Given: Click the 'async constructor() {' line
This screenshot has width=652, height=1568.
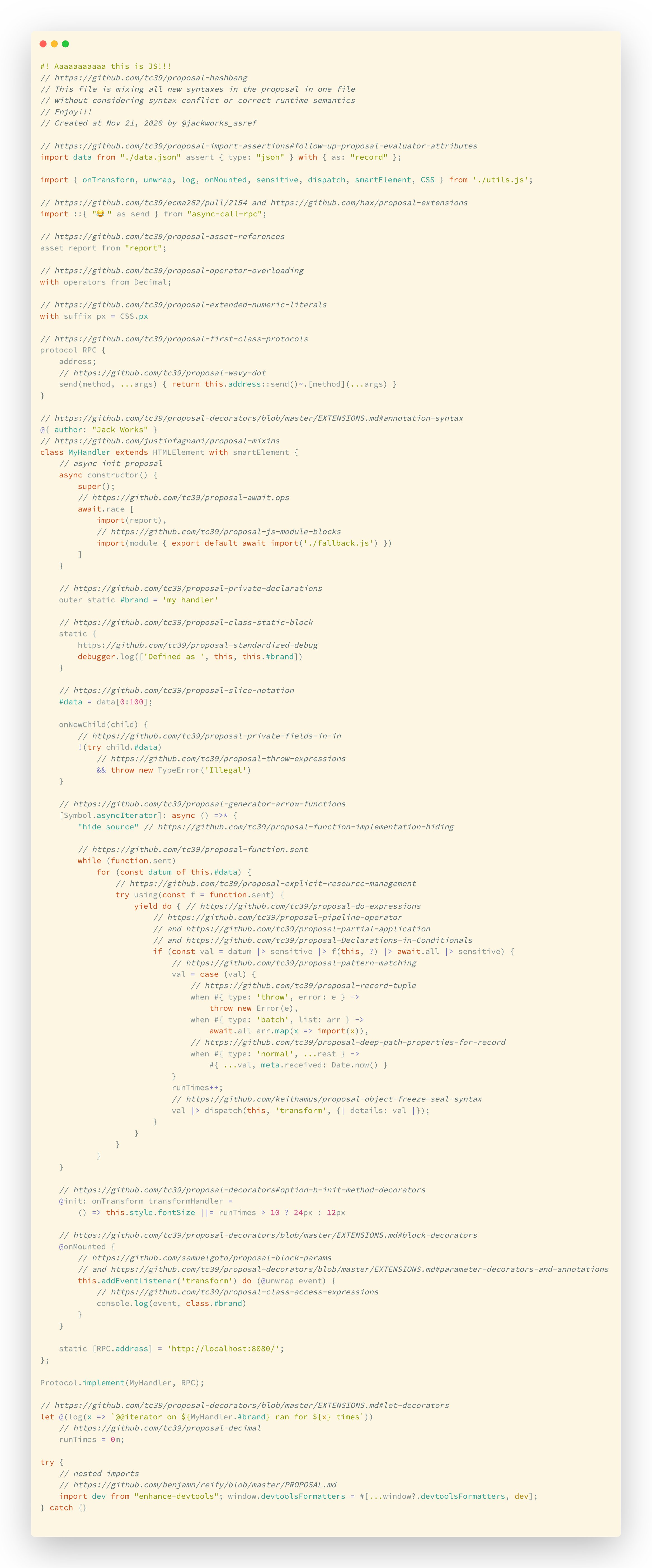Looking at the screenshot, I should click(x=108, y=475).
